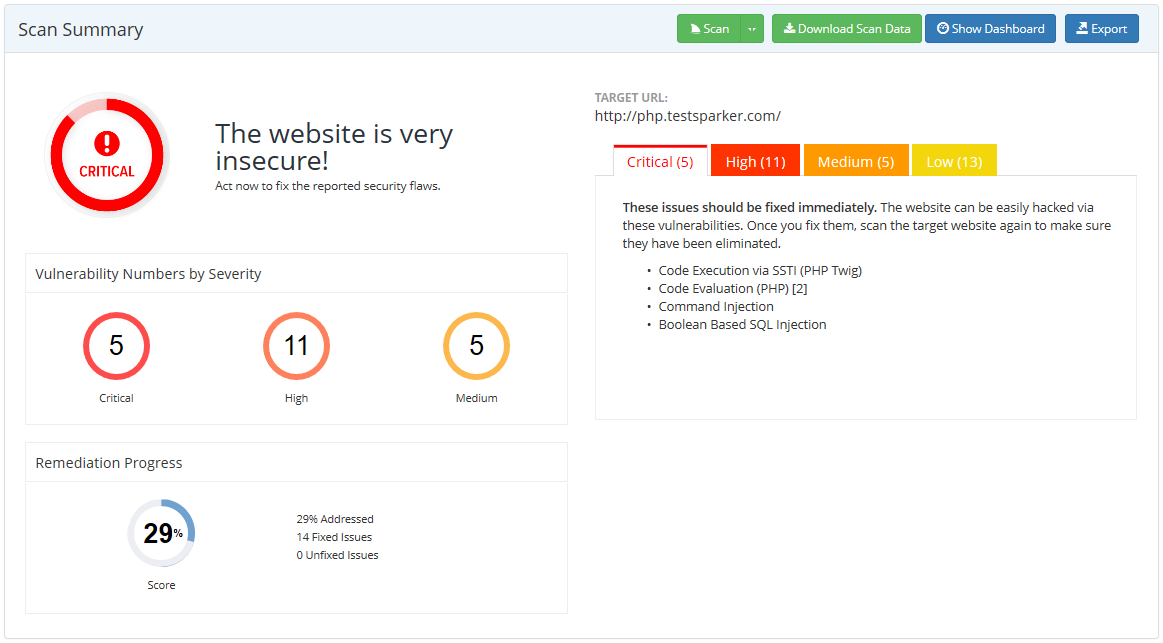The width and height of the screenshot is (1163, 643).
Task: Click the Scan button
Action: pyautogui.click(x=709, y=29)
